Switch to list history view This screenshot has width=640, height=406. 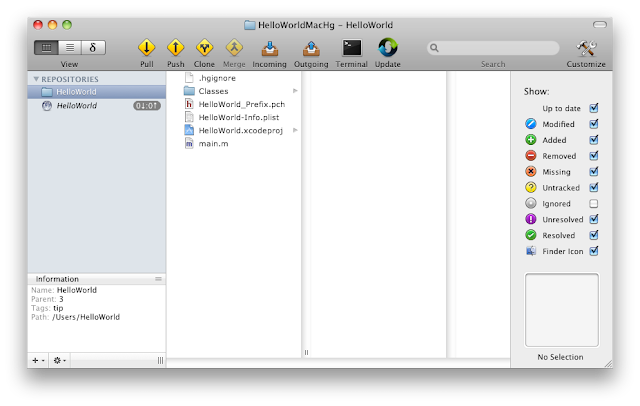point(70,48)
